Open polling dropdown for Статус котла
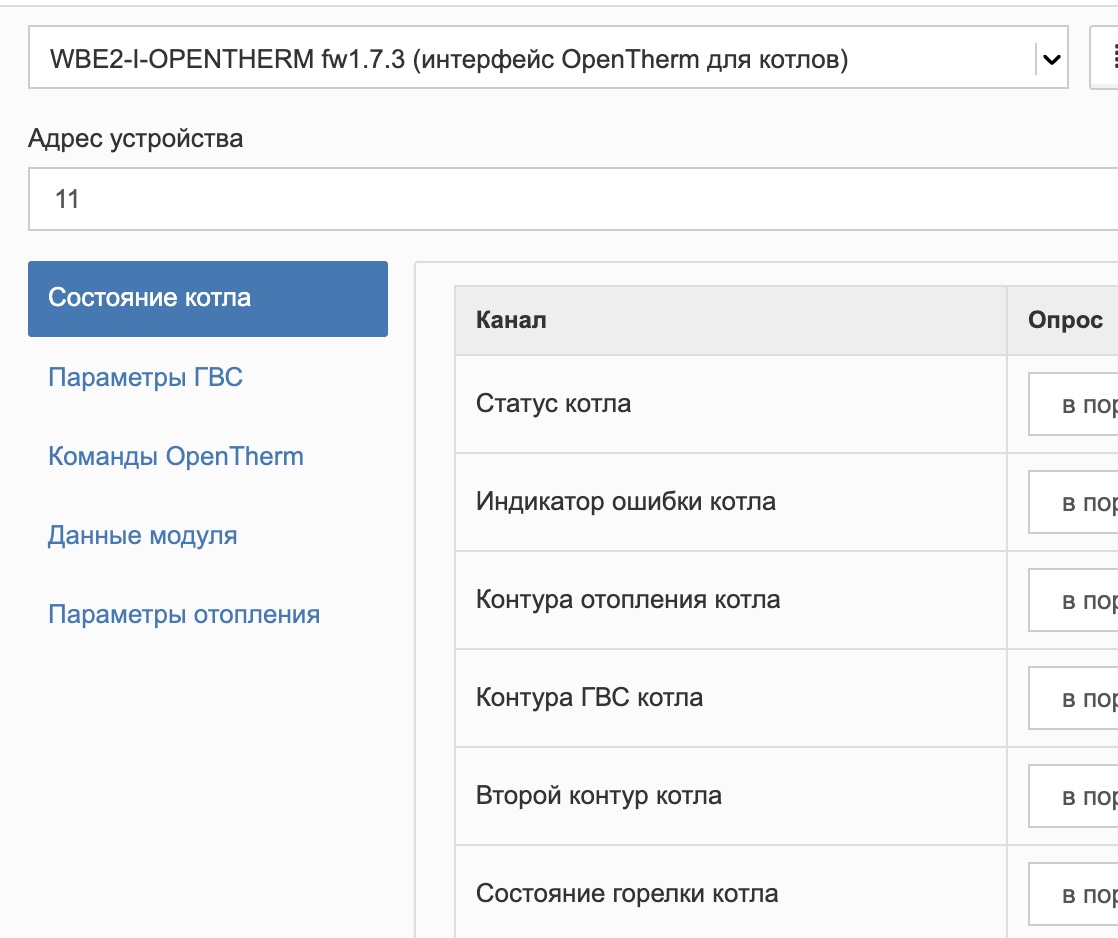 click(x=1073, y=404)
